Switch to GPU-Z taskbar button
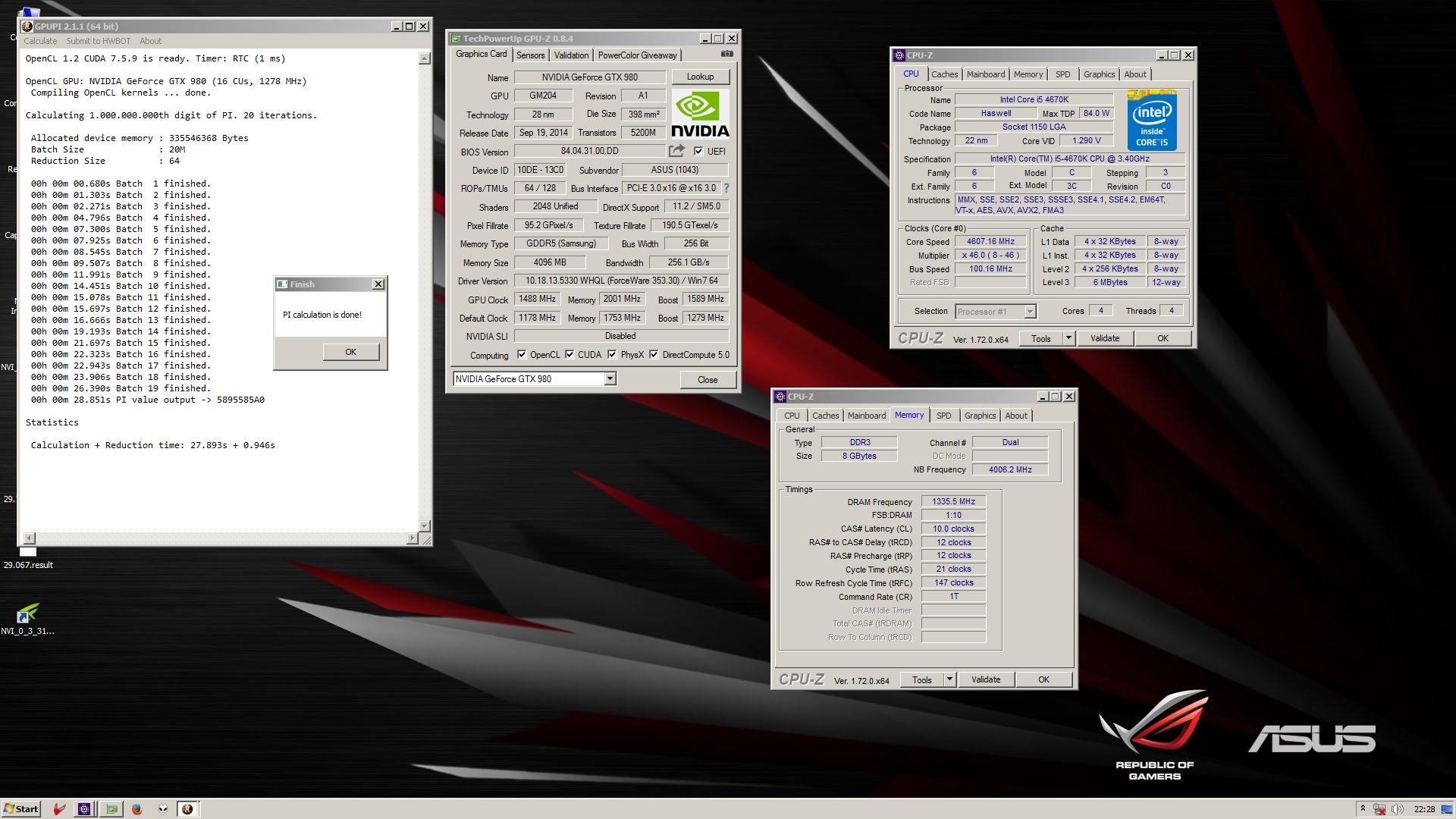The height and width of the screenshot is (819, 1456). pos(111,809)
